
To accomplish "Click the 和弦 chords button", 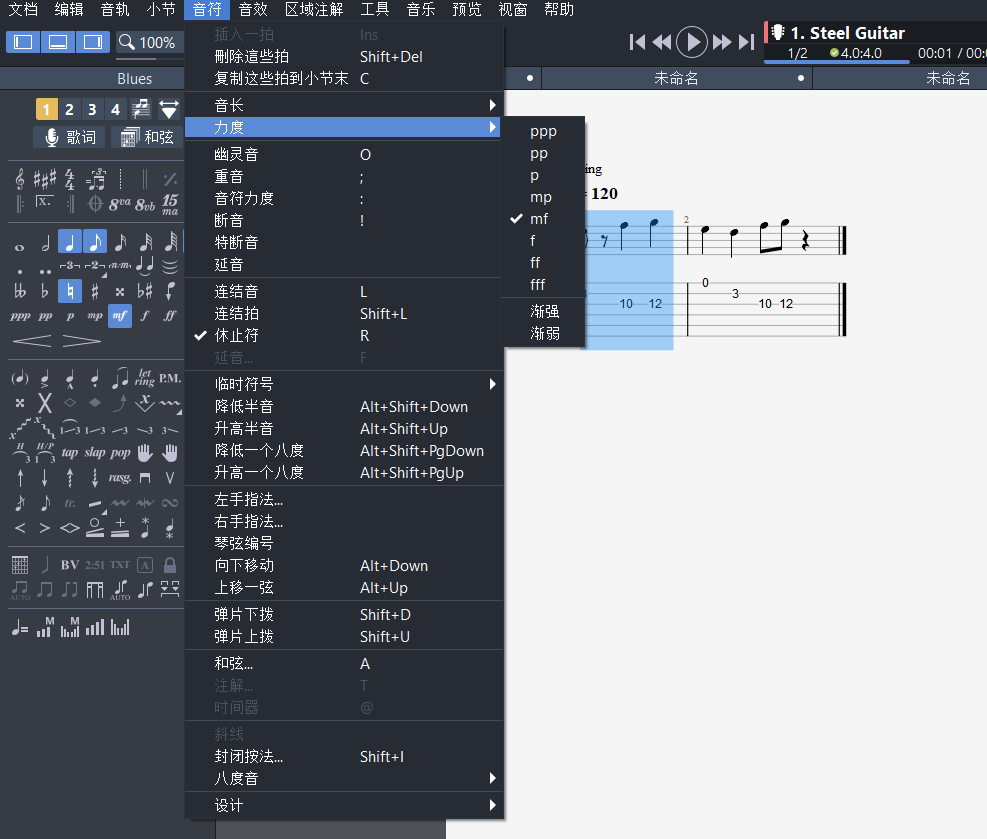I will tap(146, 137).
